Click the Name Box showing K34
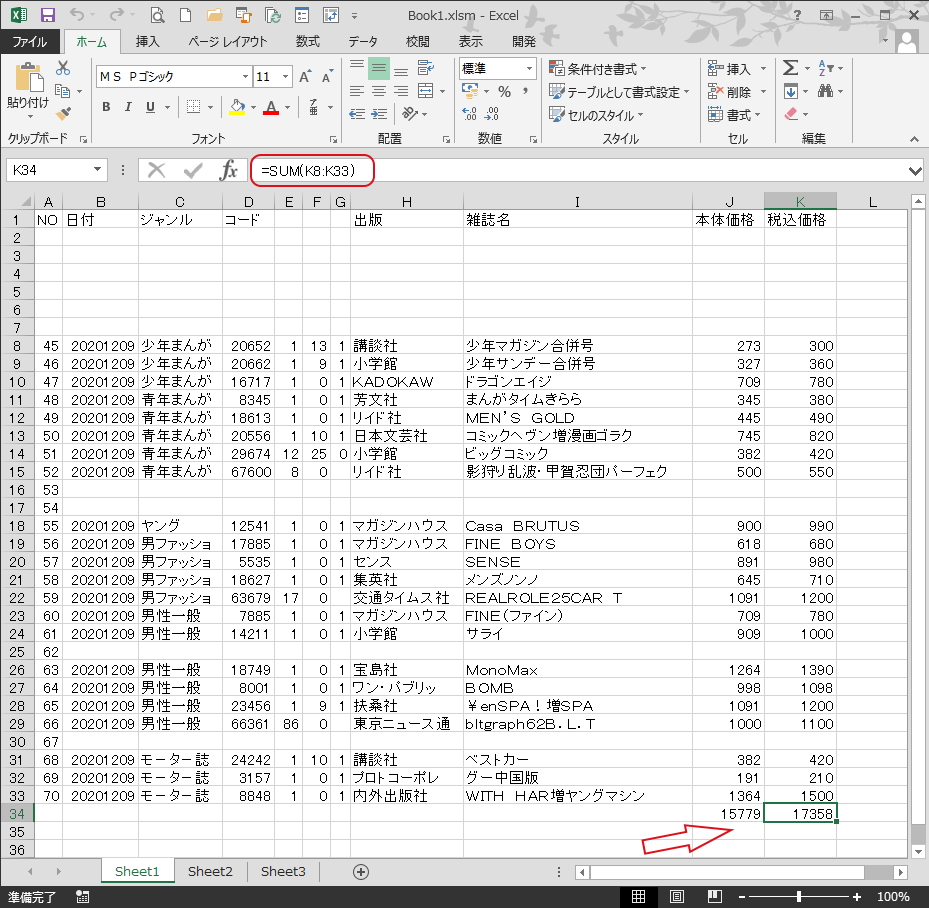 point(56,171)
